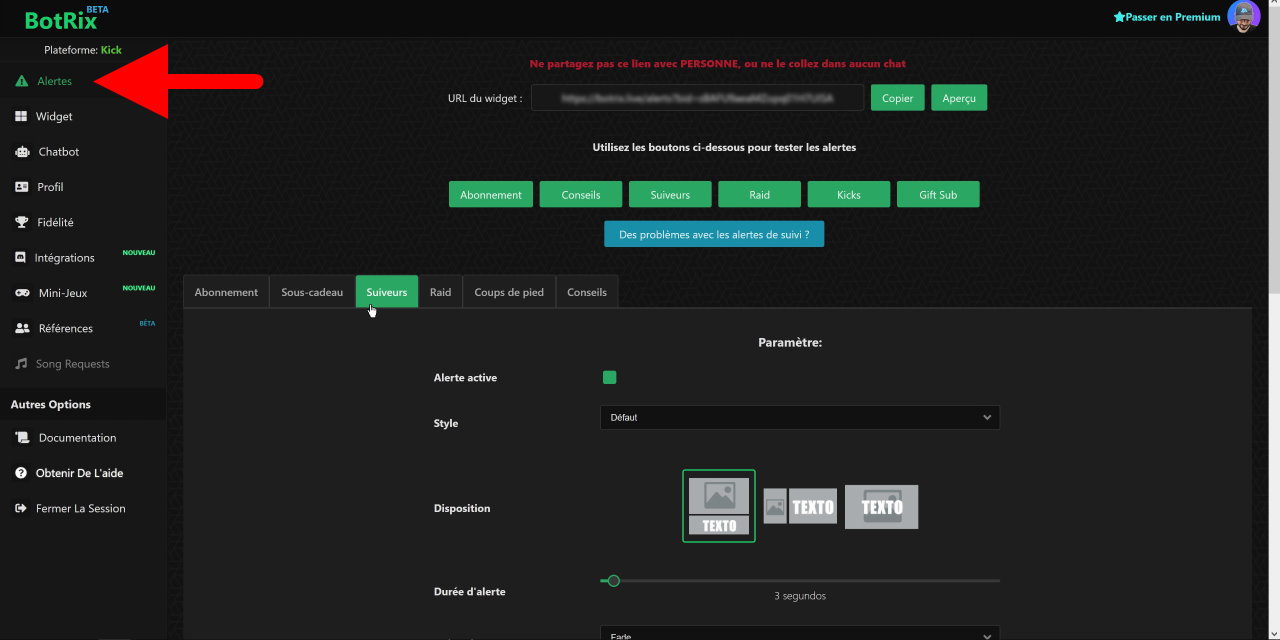Select the Suiveurs tab
Image resolution: width=1280 pixels, height=640 pixels.
click(x=387, y=292)
